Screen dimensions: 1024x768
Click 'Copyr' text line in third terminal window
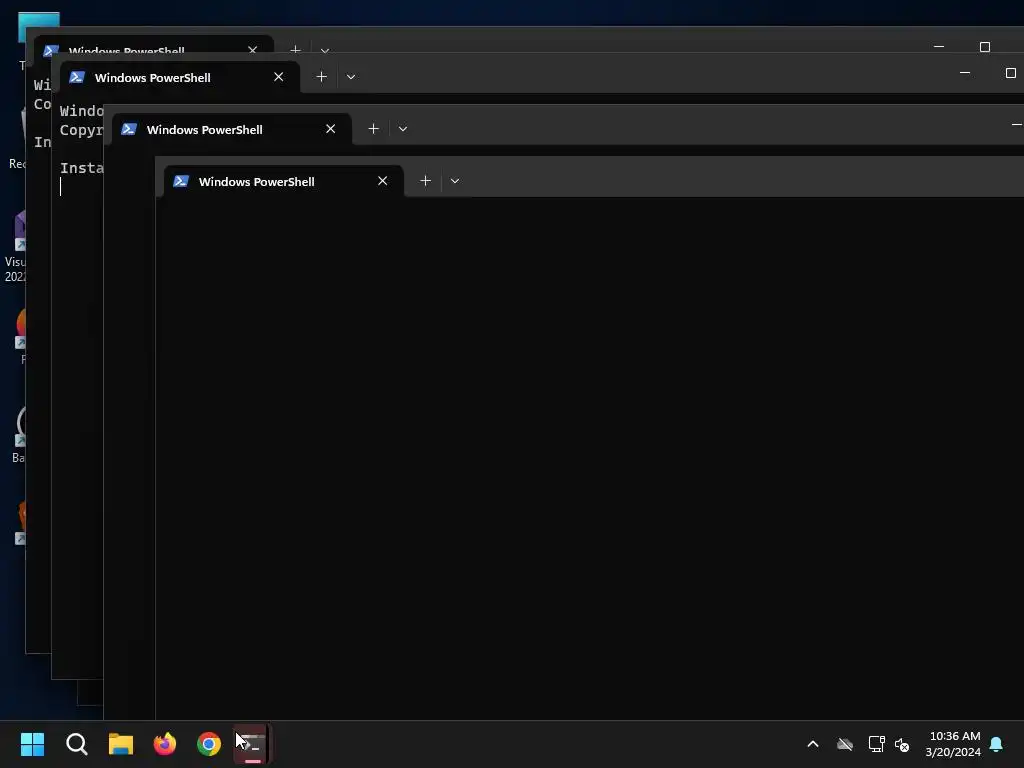[x=82, y=130]
